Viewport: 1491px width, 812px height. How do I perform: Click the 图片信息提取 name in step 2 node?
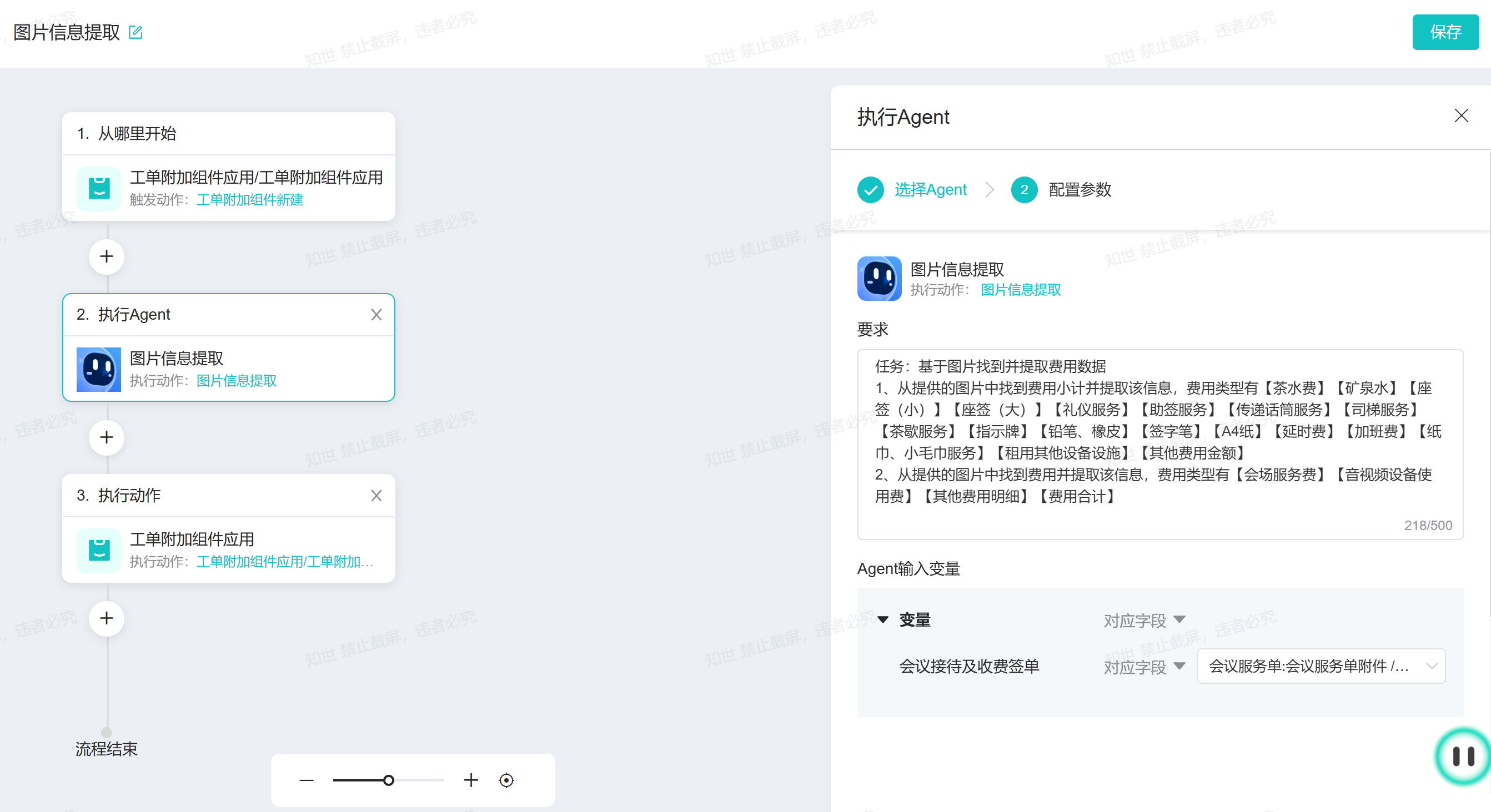(177, 359)
